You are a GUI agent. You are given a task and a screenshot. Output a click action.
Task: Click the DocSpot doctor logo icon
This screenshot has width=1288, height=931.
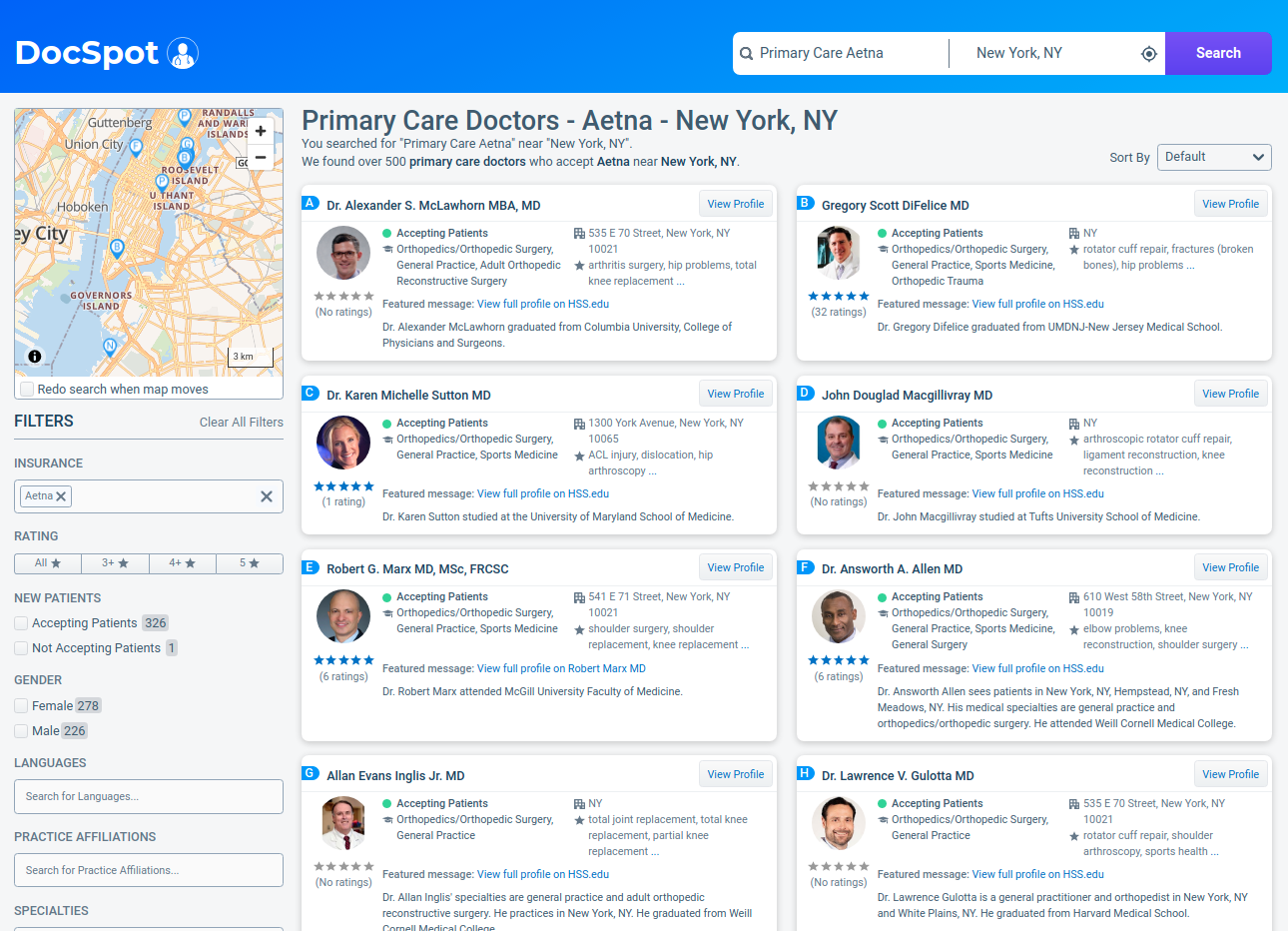(x=183, y=53)
